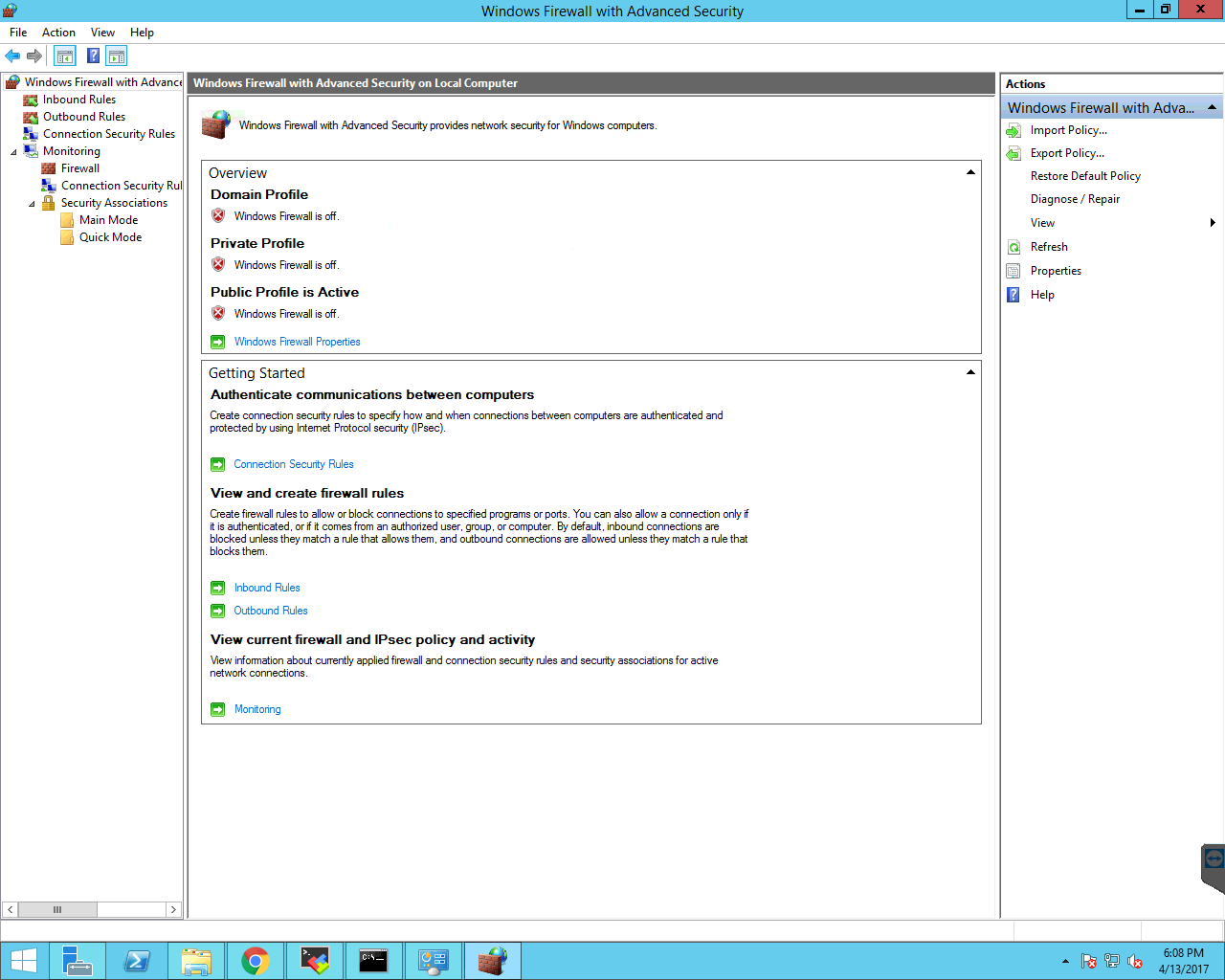This screenshot has height=980, width=1225.
Task: Show hidden icons in the system tray
Action: coord(1065,961)
